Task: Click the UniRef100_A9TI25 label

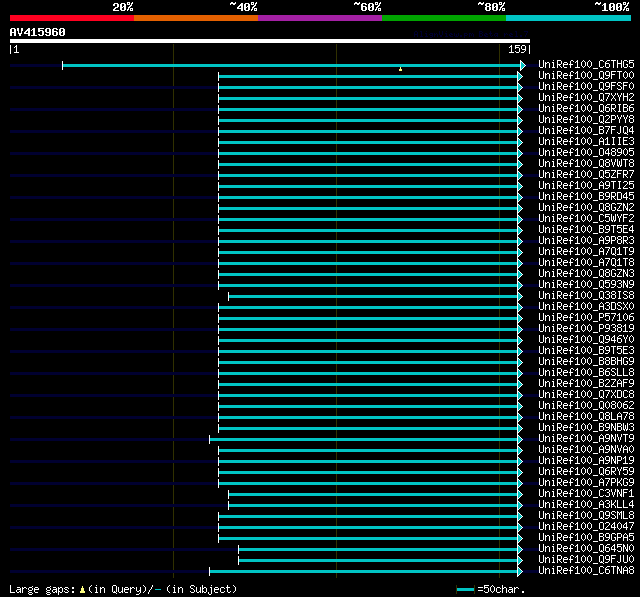Action: 586,186
